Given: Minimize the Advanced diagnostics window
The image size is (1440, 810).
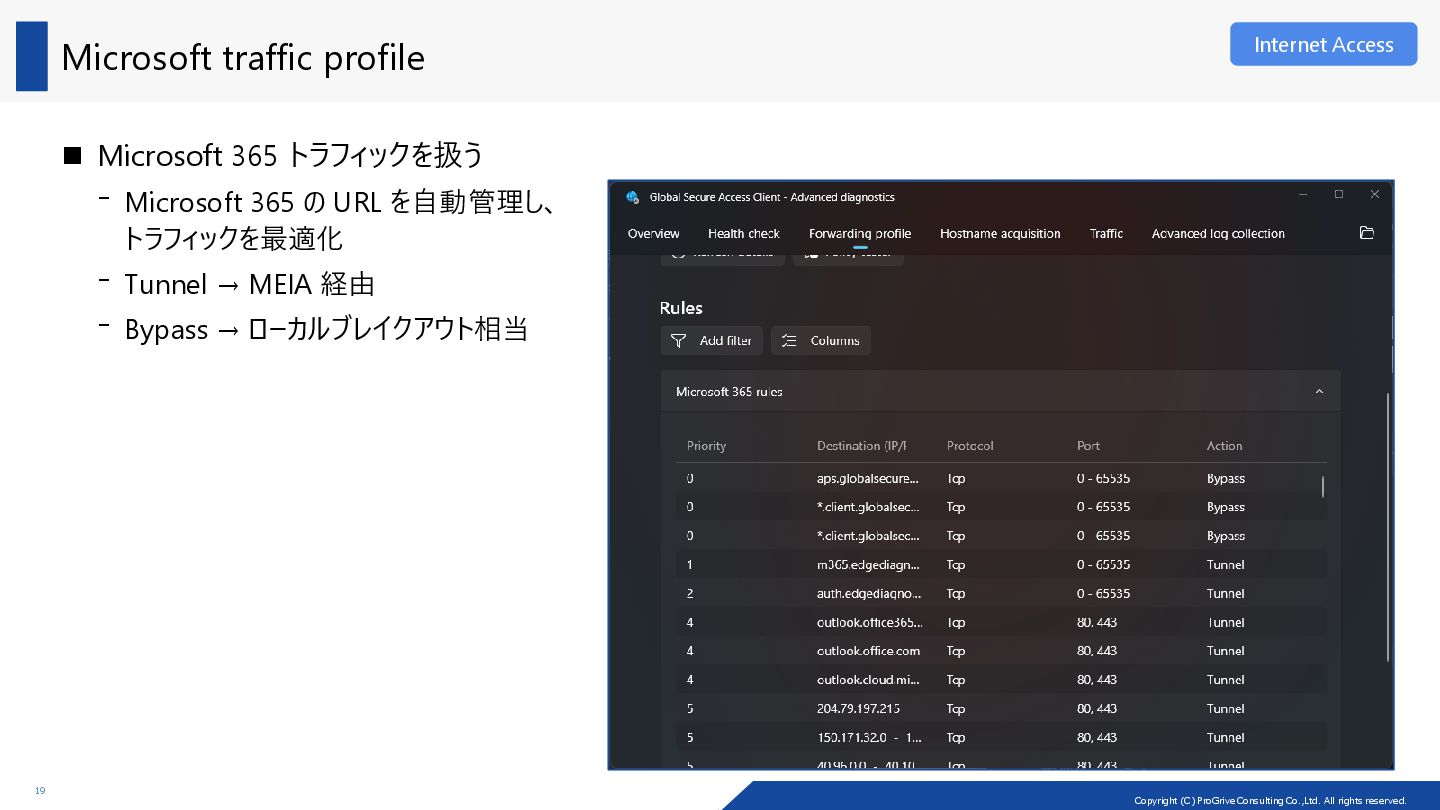Looking at the screenshot, I should pyautogui.click(x=1303, y=195).
